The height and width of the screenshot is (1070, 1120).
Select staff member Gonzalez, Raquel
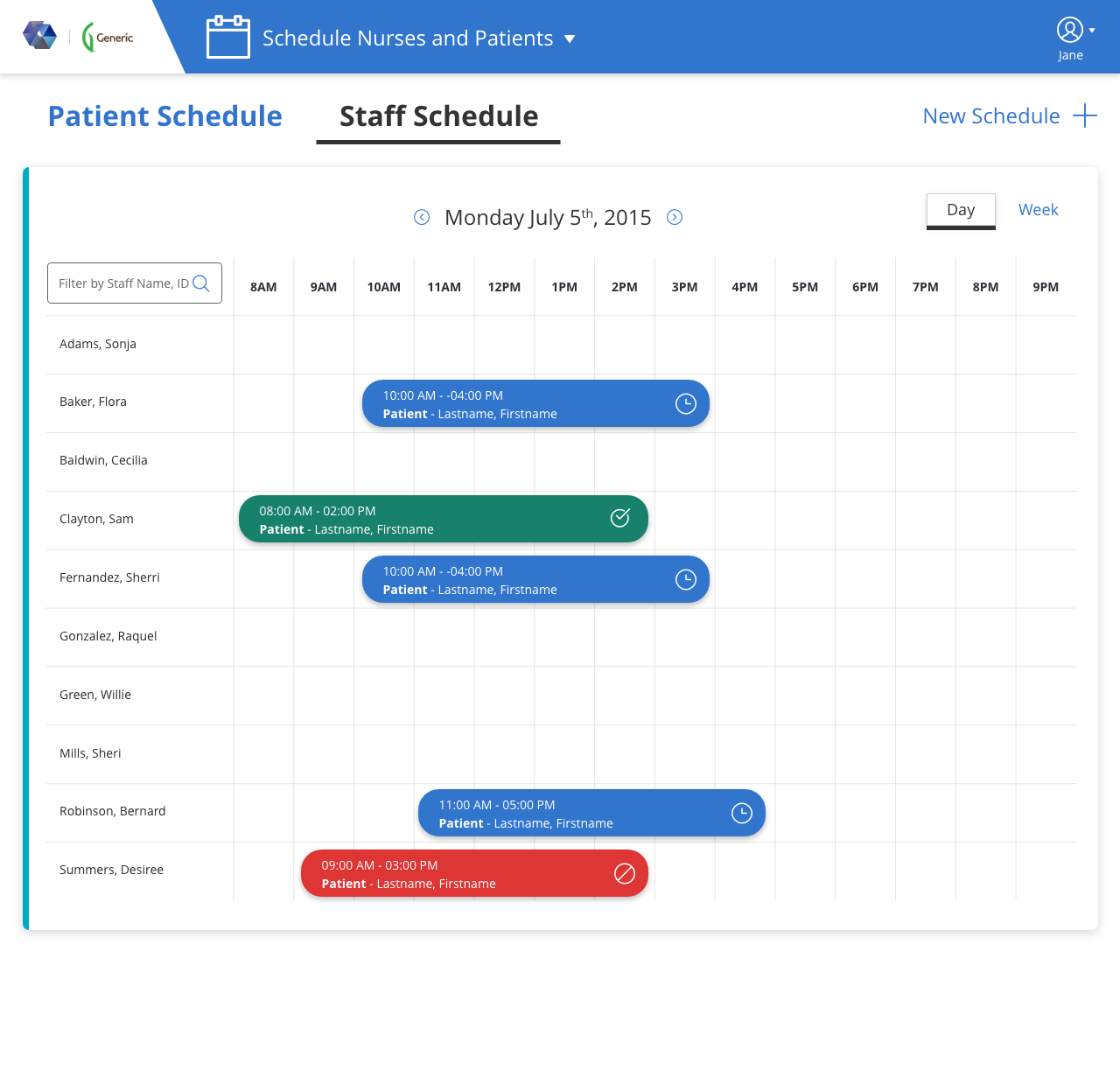(108, 636)
